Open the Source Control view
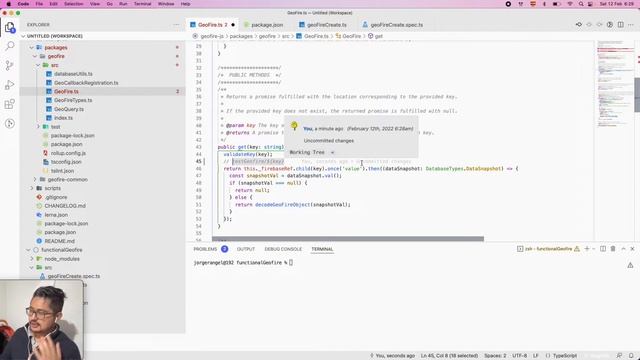640x360 pixels. coord(10,65)
